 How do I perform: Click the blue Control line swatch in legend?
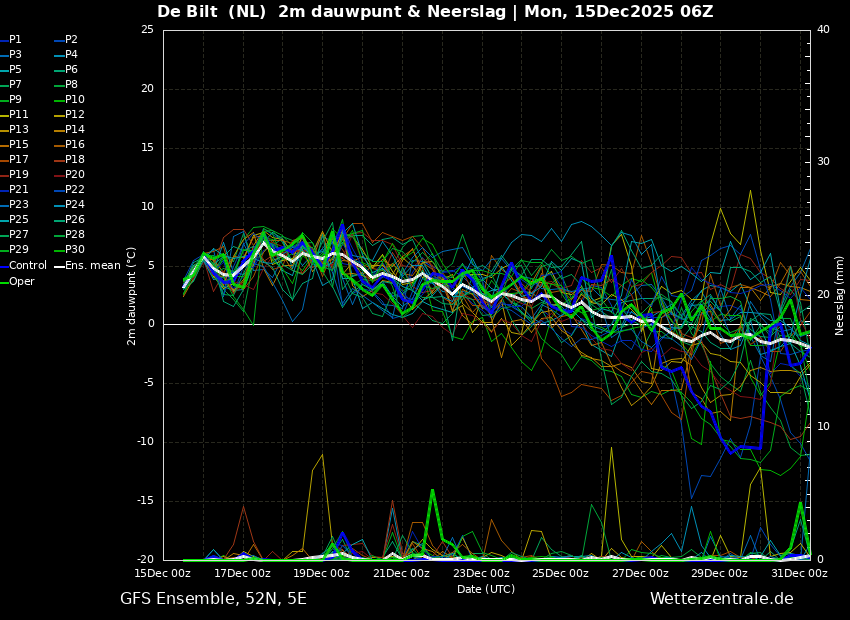(4, 267)
